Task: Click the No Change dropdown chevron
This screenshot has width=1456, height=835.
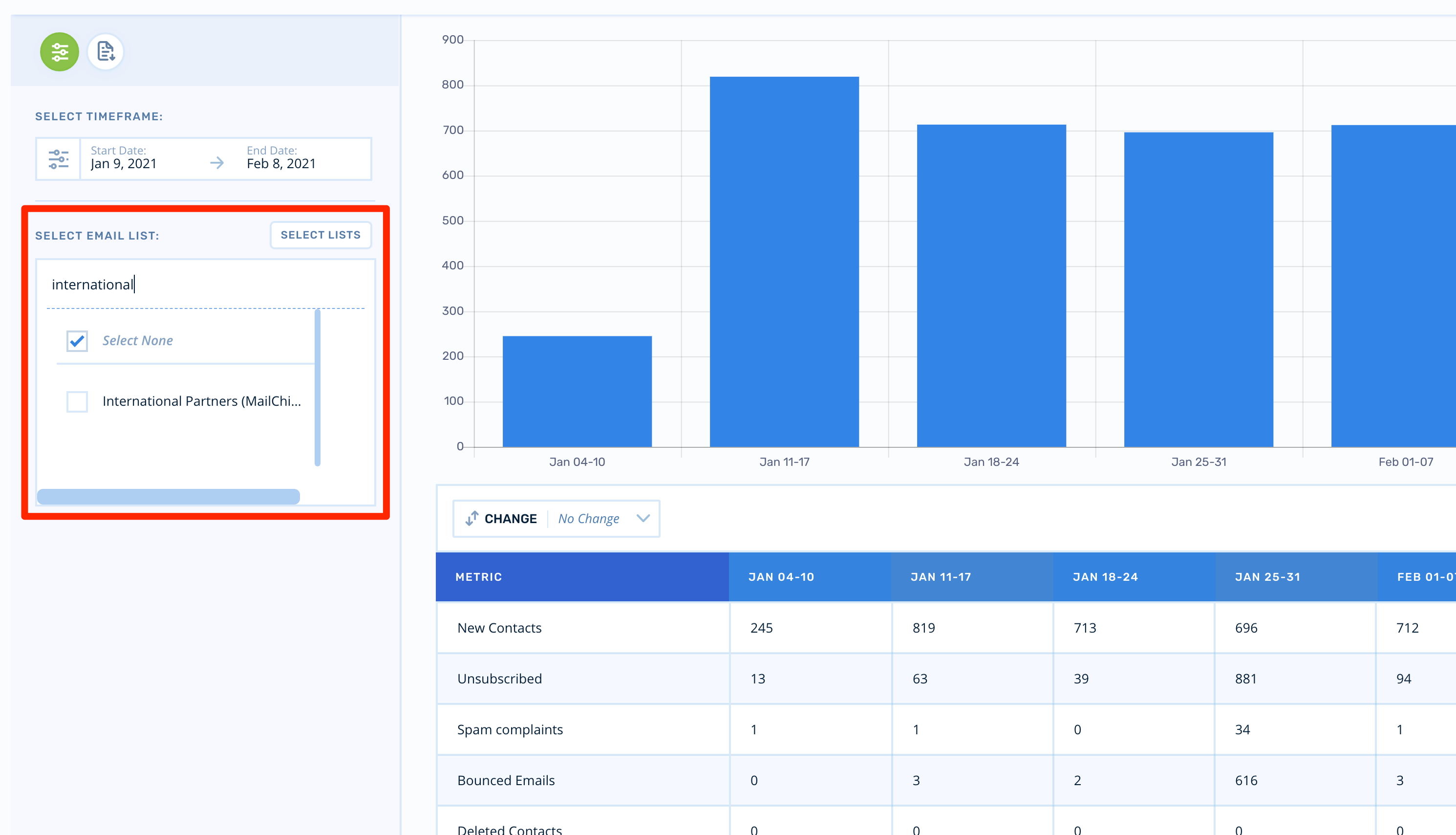Action: (x=643, y=518)
